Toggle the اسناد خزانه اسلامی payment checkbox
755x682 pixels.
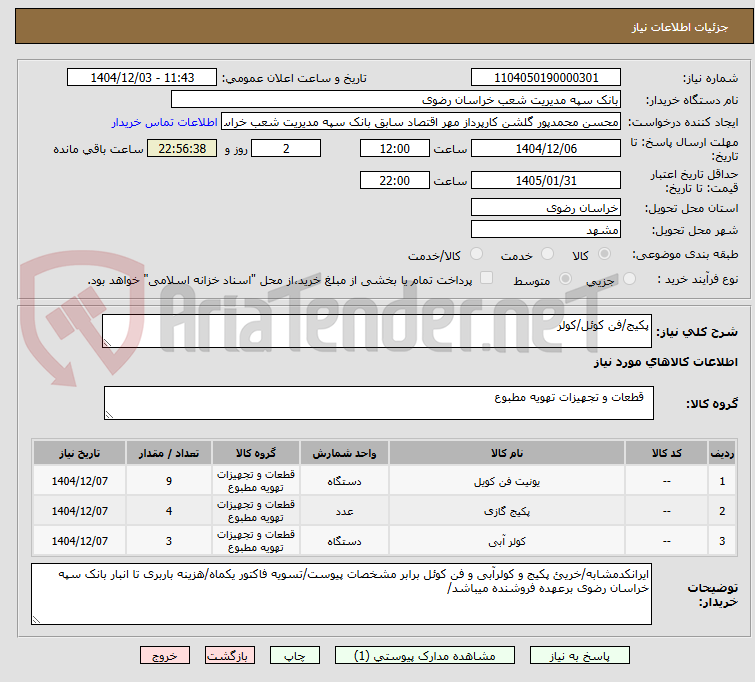click(x=486, y=278)
